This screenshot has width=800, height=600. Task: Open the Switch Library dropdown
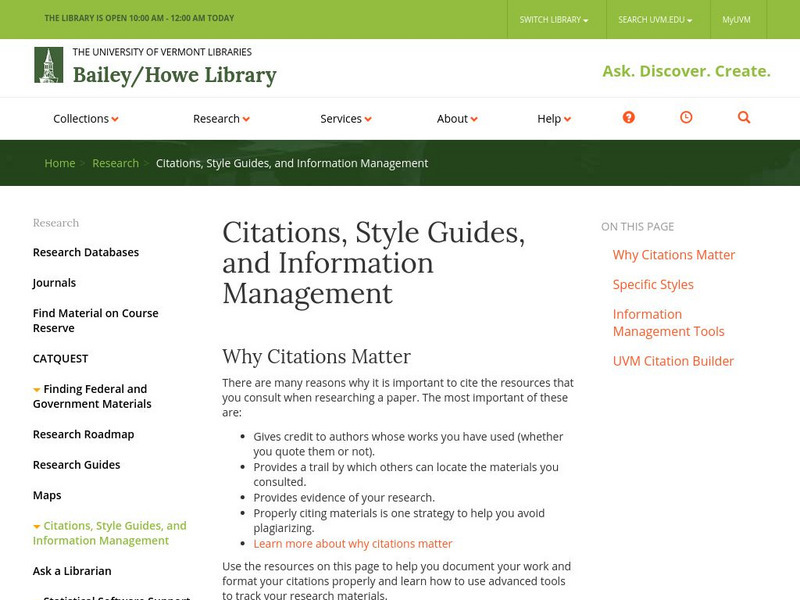(x=554, y=19)
